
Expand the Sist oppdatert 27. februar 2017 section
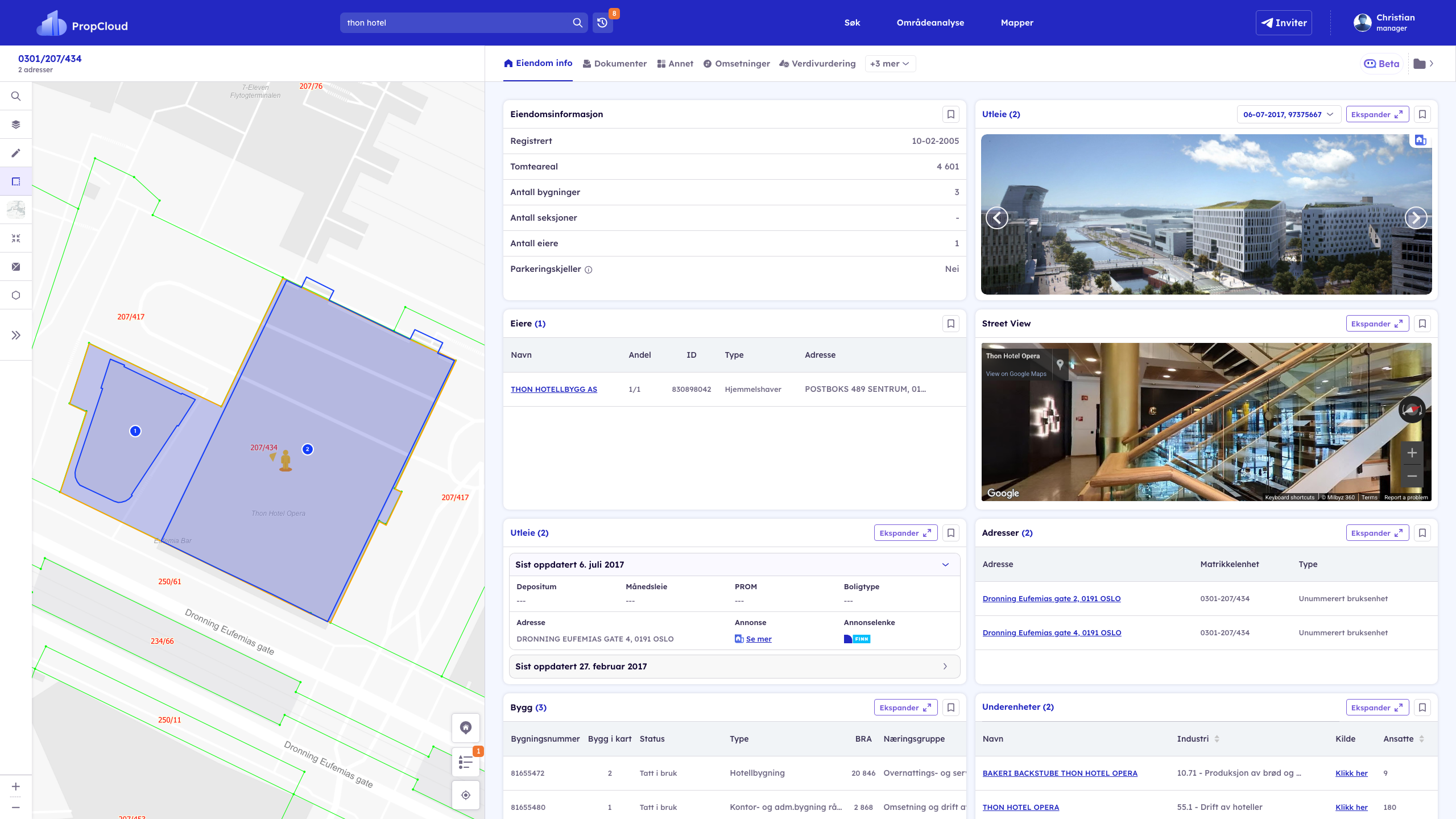[x=734, y=667]
